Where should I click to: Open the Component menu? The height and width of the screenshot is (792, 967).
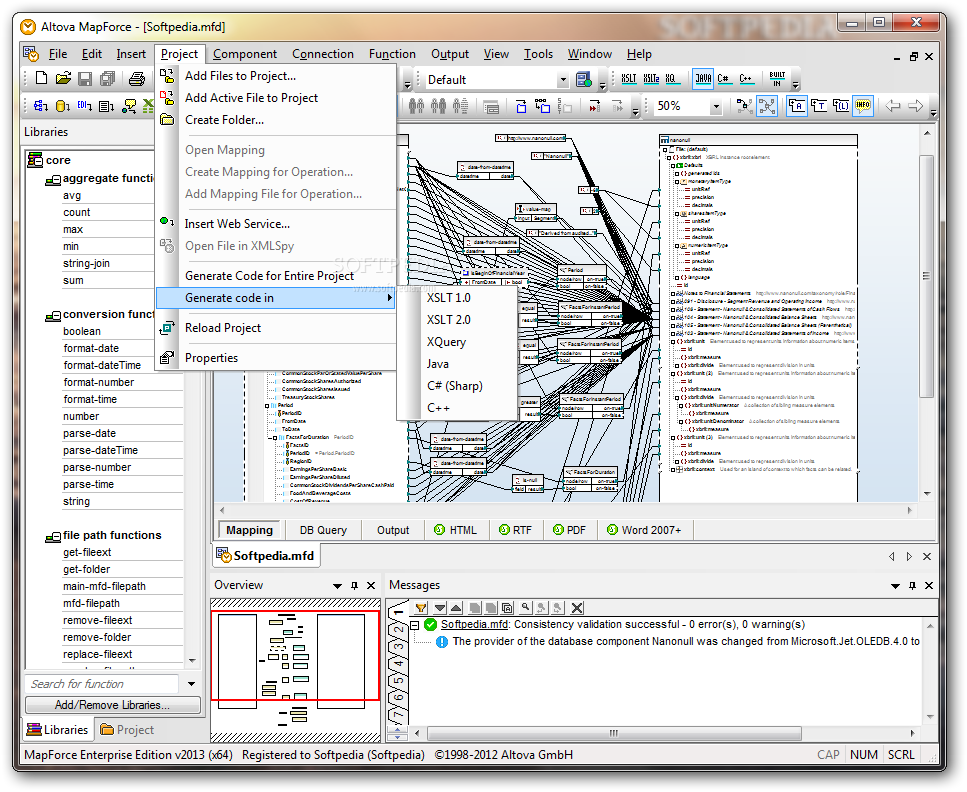coord(244,54)
